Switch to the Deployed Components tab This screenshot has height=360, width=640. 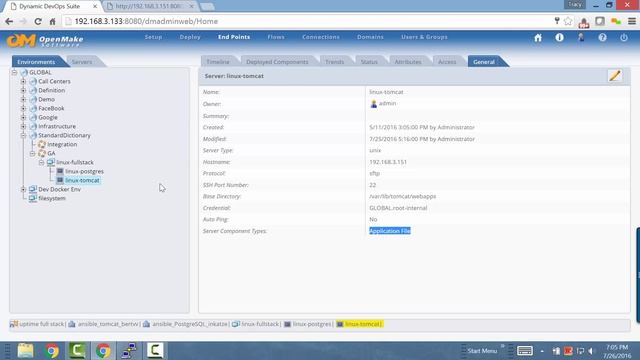point(277,62)
